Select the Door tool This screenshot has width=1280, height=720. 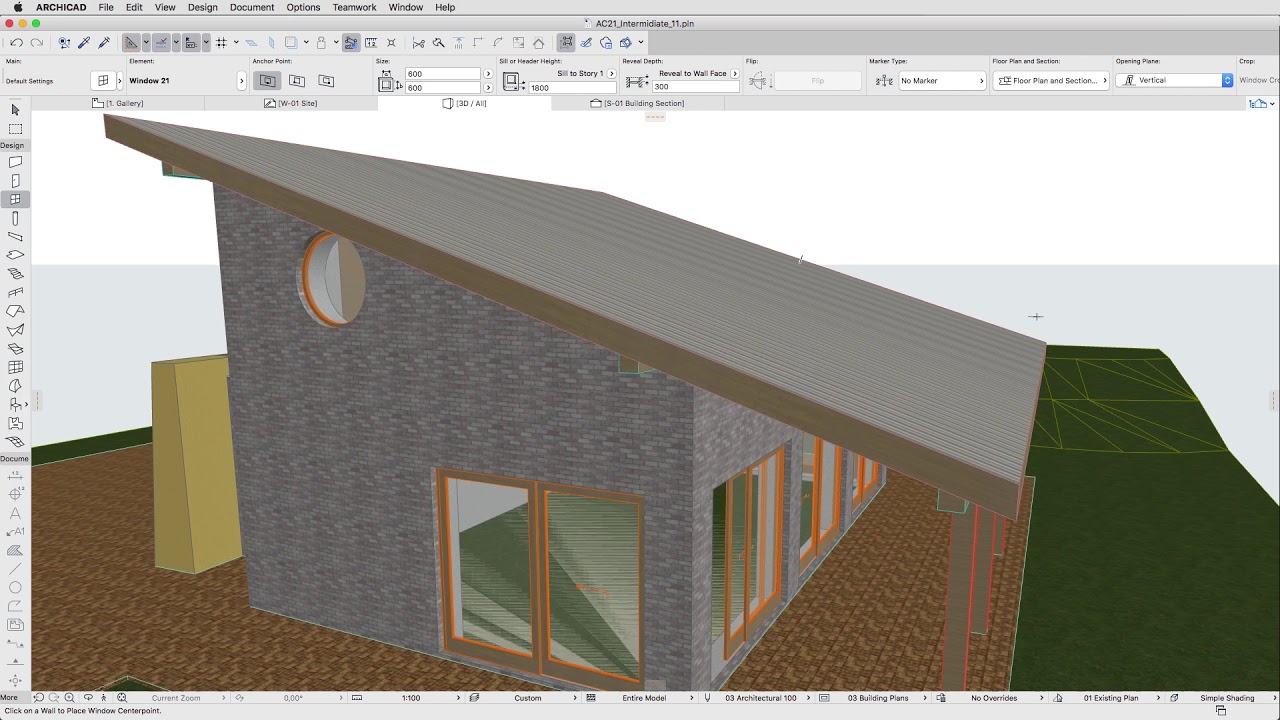click(x=15, y=181)
